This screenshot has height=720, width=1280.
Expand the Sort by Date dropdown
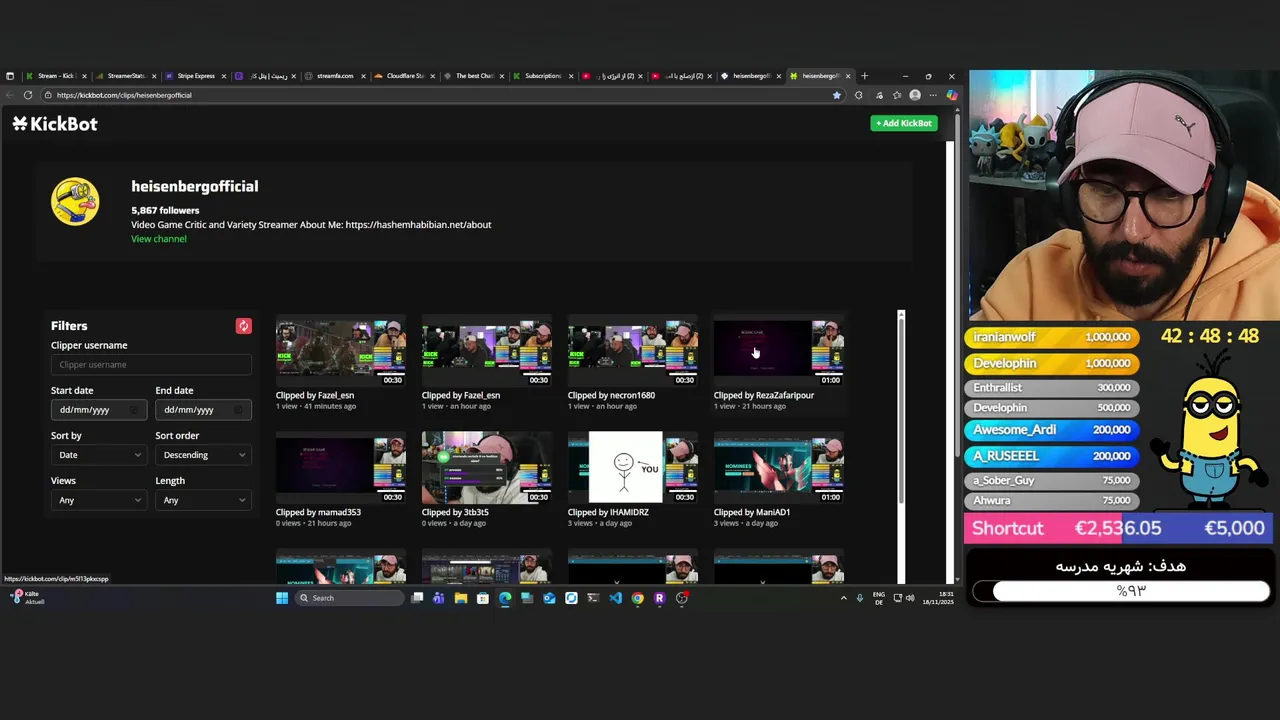[98, 455]
